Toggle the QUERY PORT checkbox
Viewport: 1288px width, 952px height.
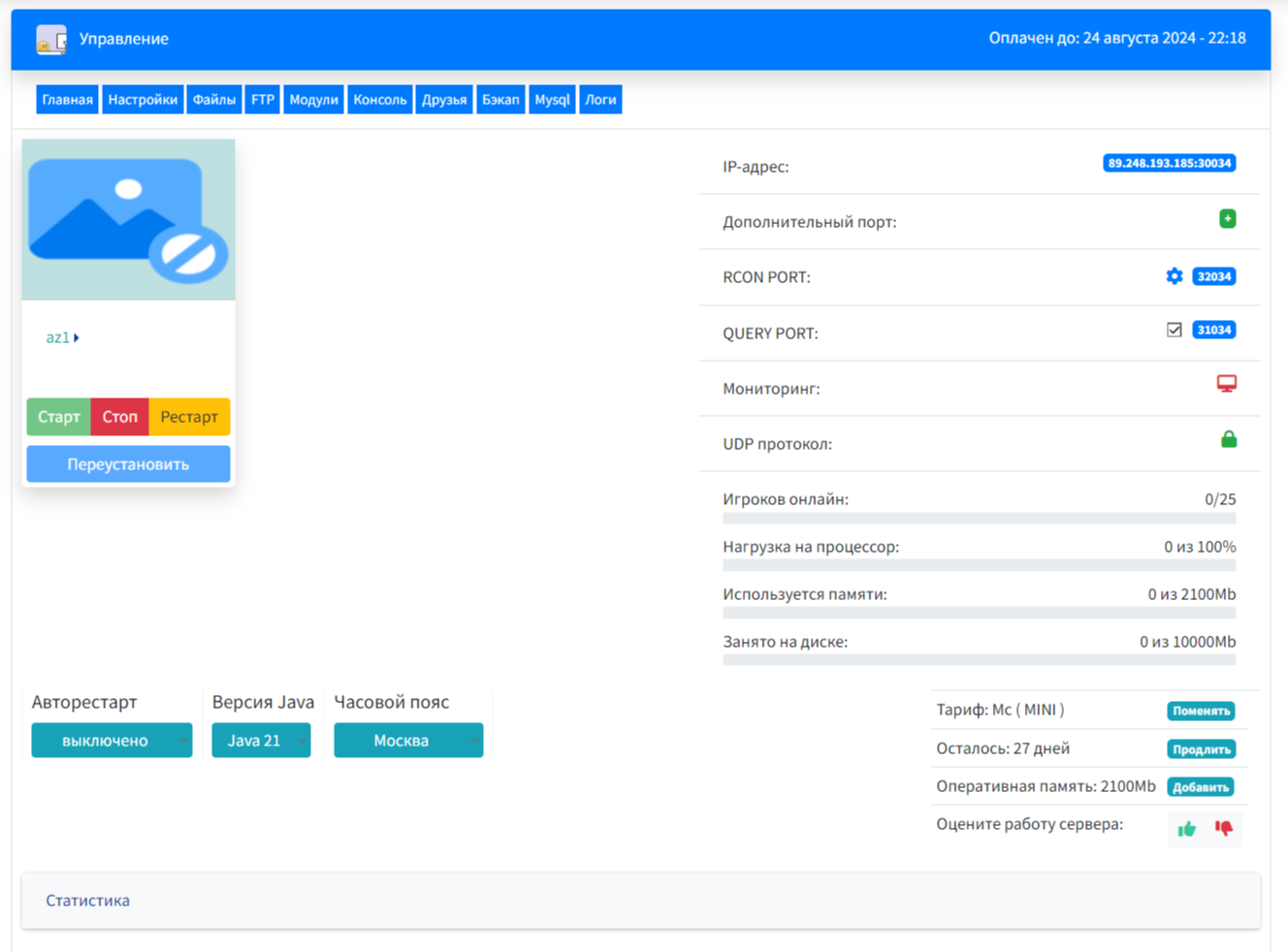pos(1175,331)
